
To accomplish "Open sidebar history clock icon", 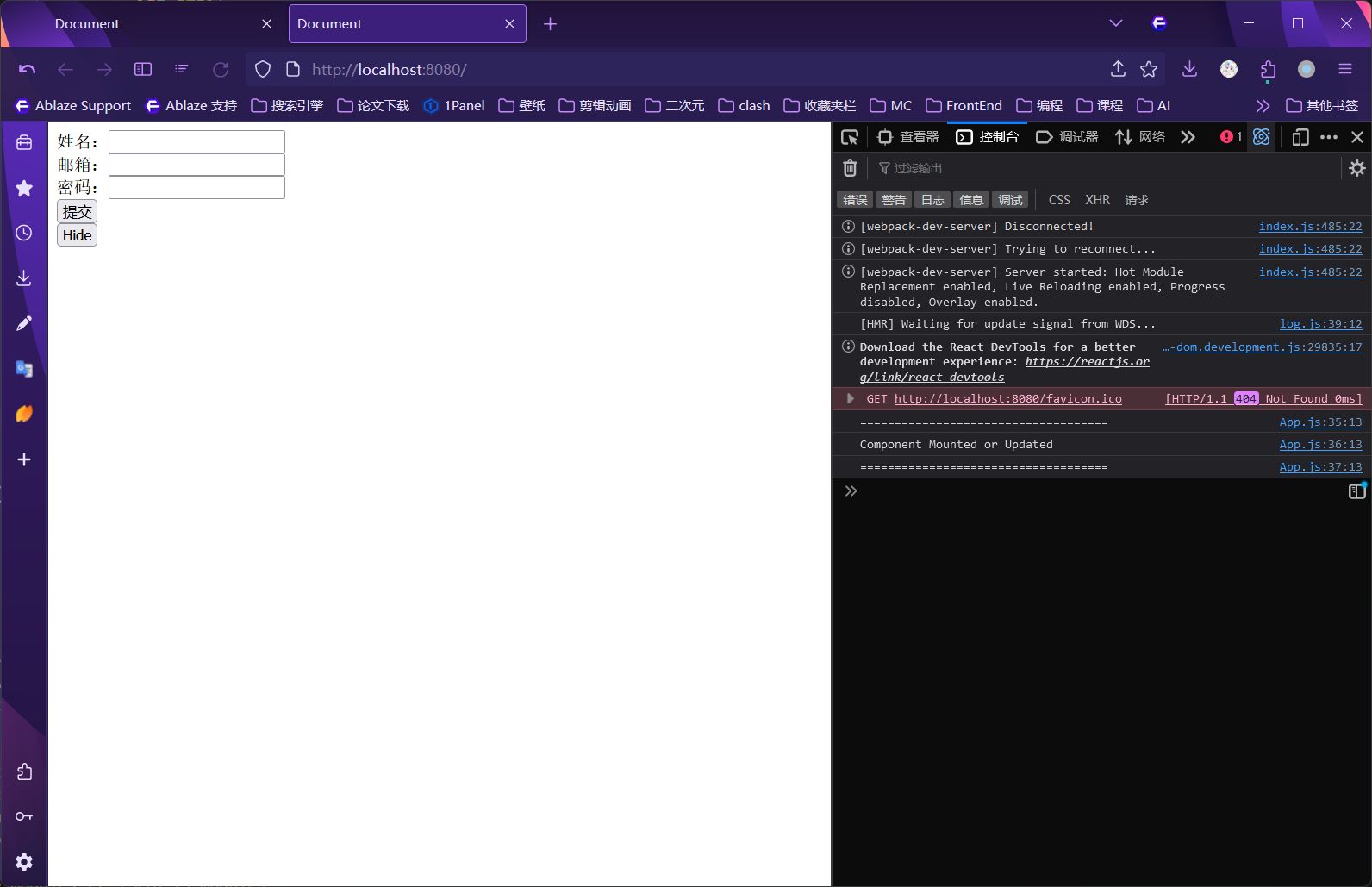I will [24, 233].
